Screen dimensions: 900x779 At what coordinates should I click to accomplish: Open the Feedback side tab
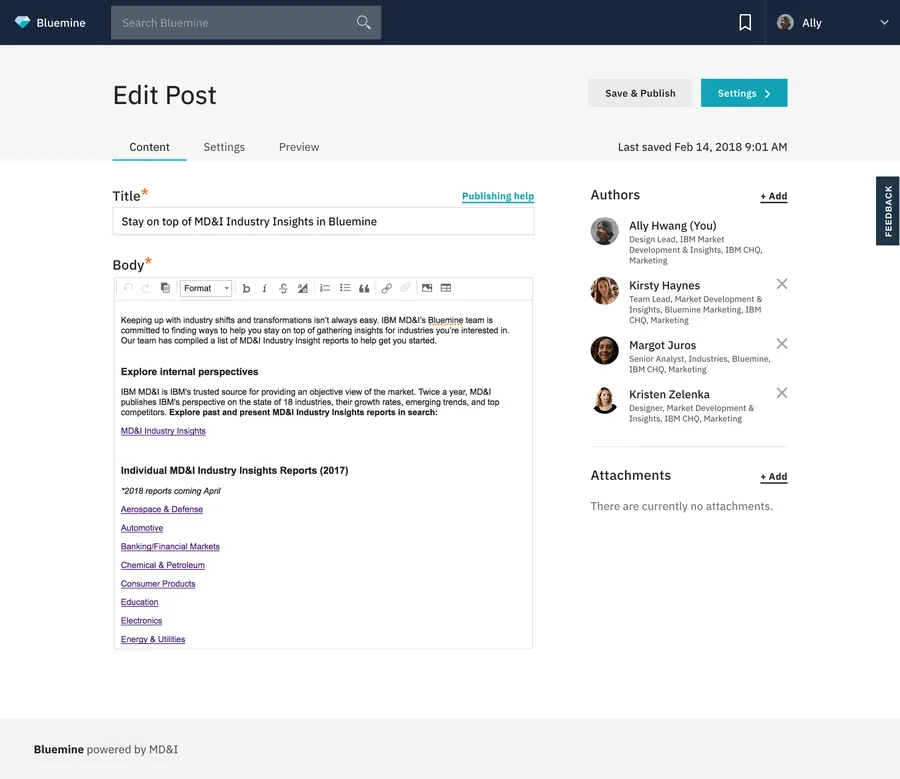(x=888, y=211)
